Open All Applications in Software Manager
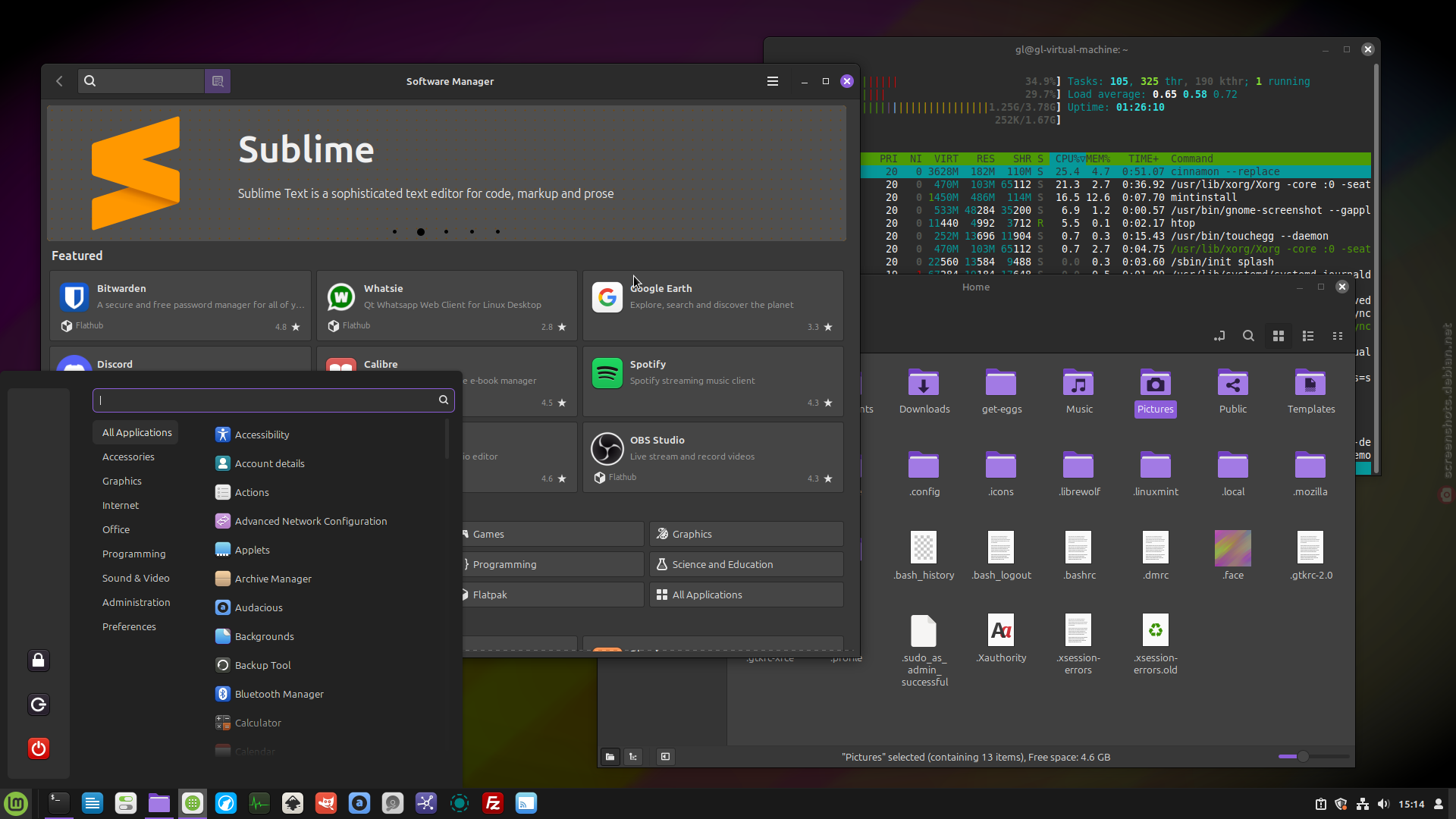Image resolution: width=1456 pixels, height=819 pixels. click(746, 595)
